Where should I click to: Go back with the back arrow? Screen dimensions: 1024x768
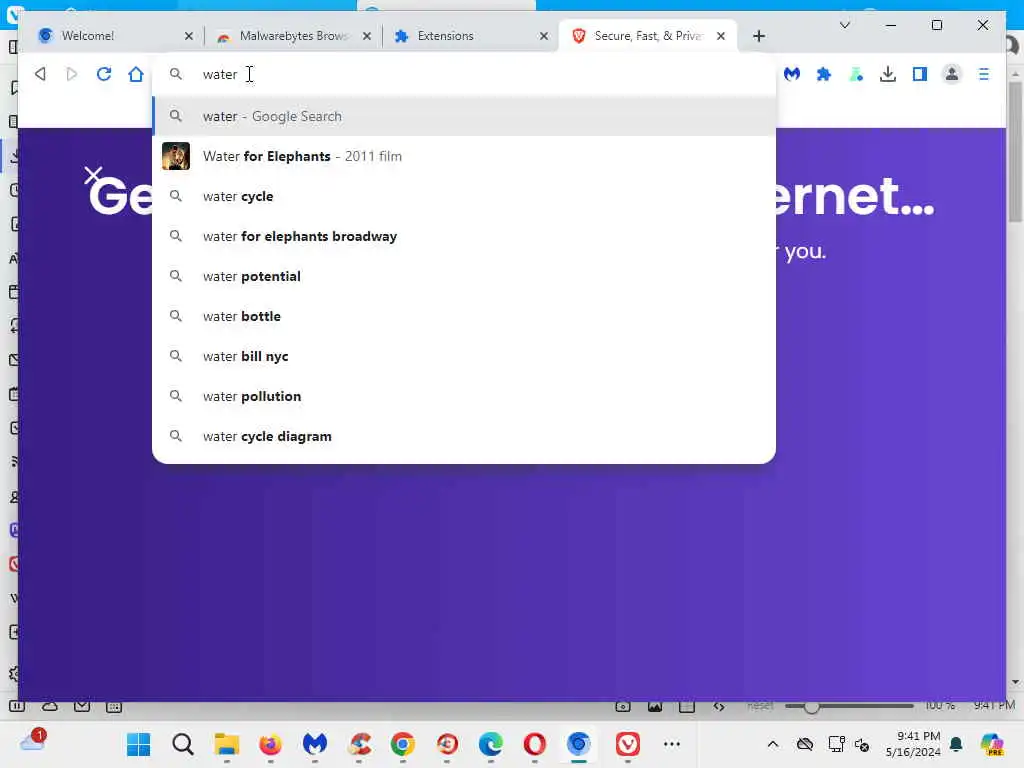pos(40,74)
